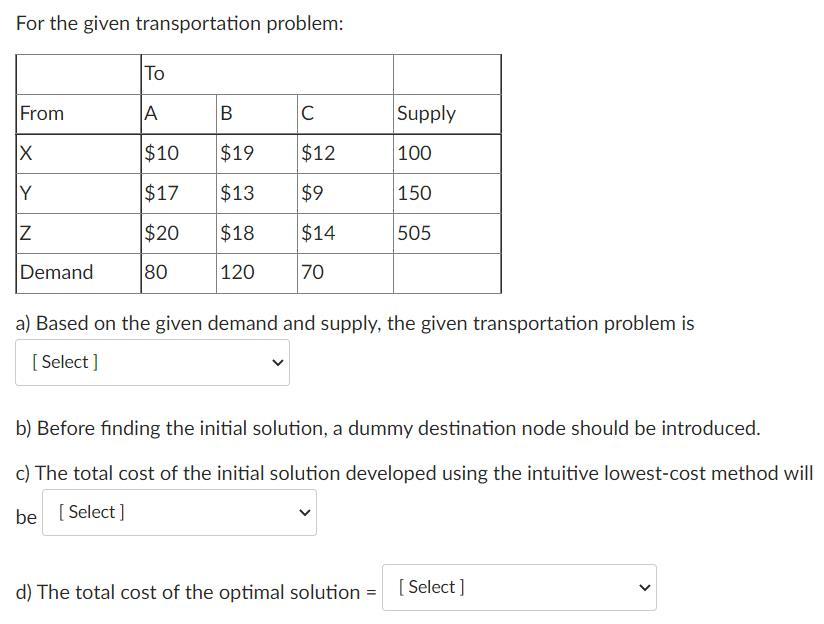Click the $14 cost cell in row Z
Screen dimensions: 824x624
(322, 233)
